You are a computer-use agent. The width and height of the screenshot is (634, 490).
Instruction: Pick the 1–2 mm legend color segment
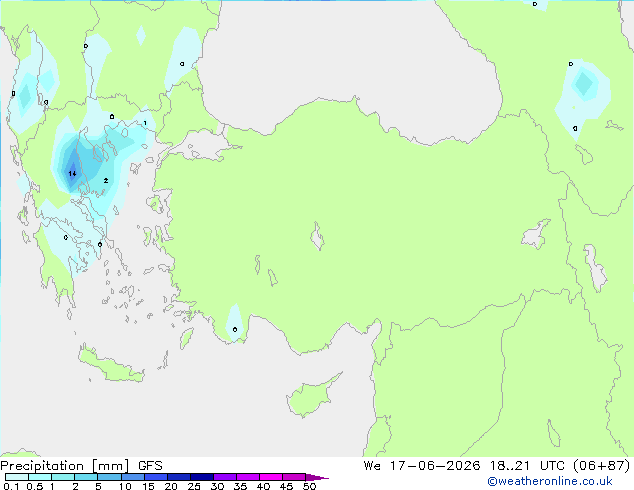(63, 477)
